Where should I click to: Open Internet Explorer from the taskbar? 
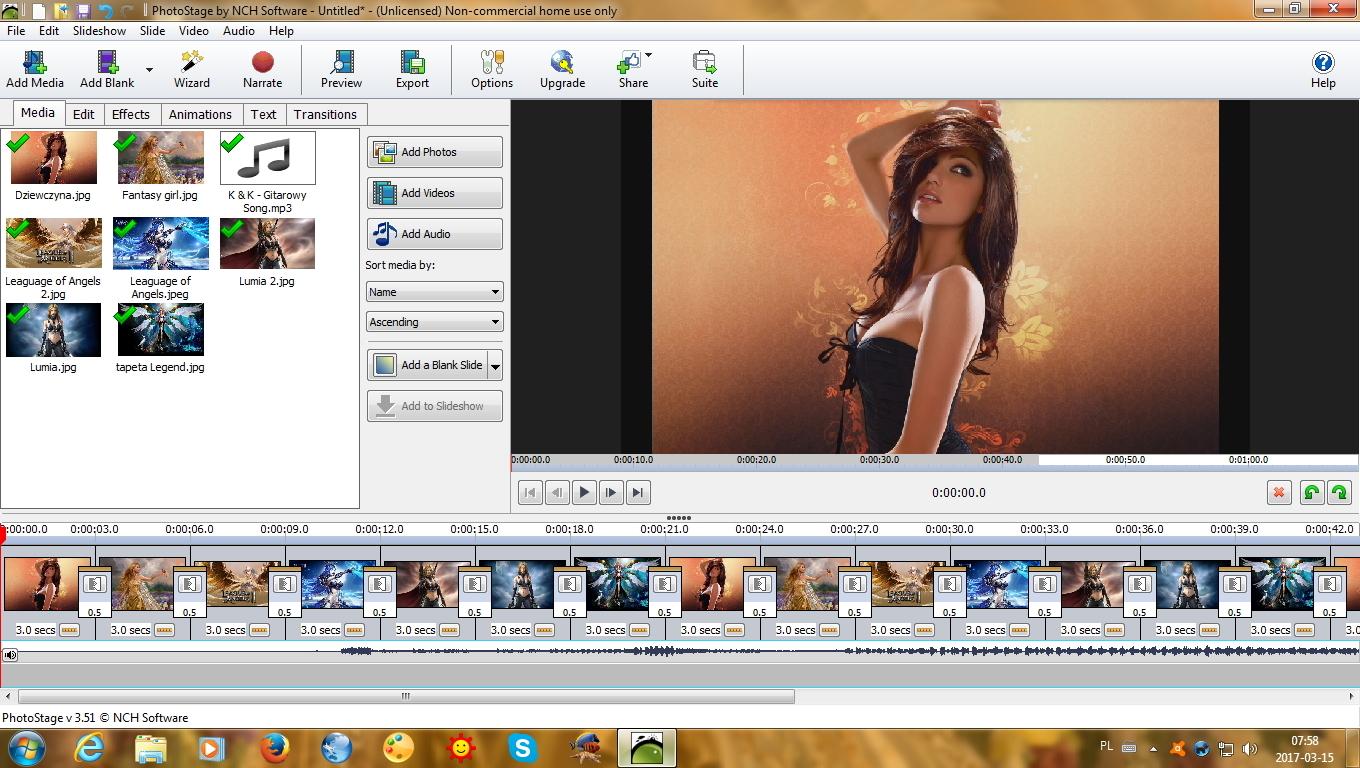pos(90,747)
